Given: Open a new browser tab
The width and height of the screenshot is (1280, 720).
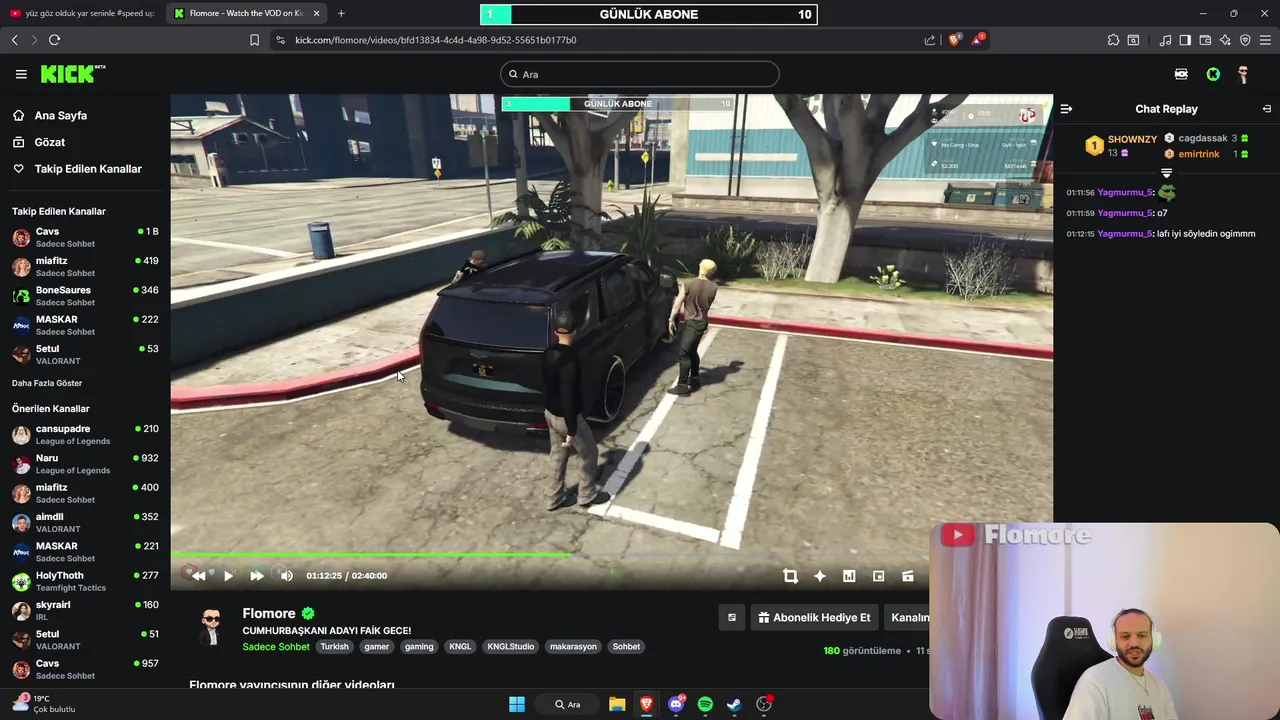Looking at the screenshot, I should coord(341,13).
